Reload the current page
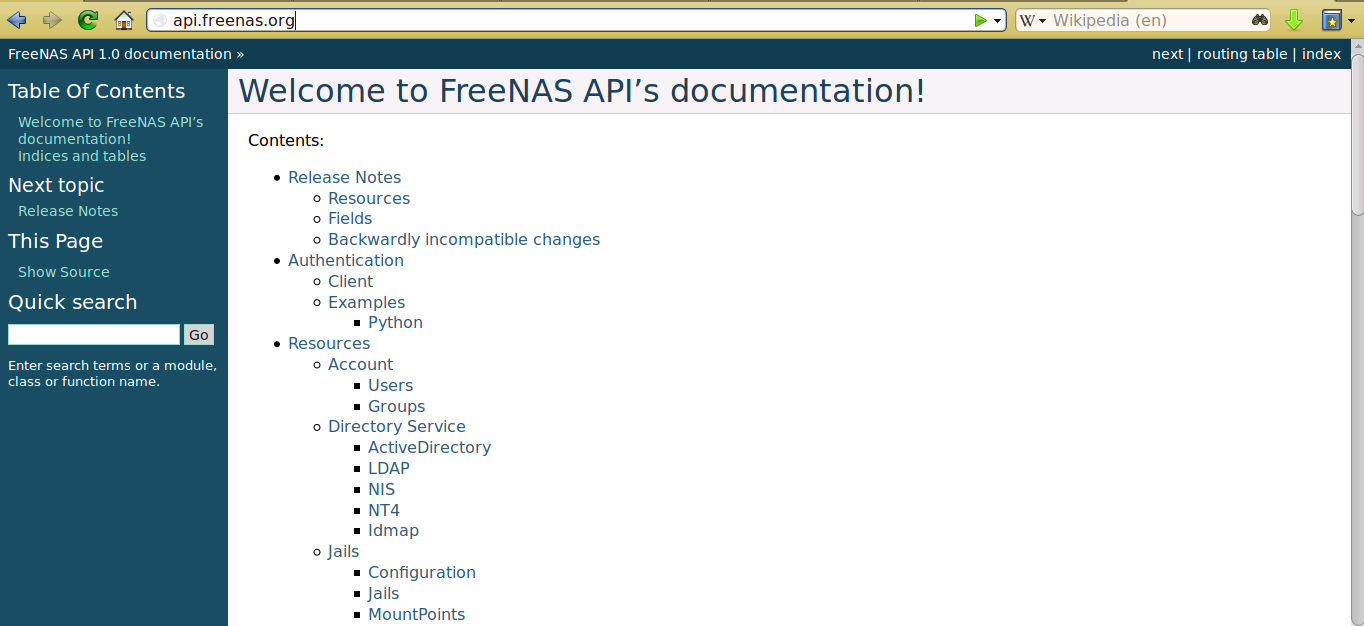 pyautogui.click(x=88, y=19)
